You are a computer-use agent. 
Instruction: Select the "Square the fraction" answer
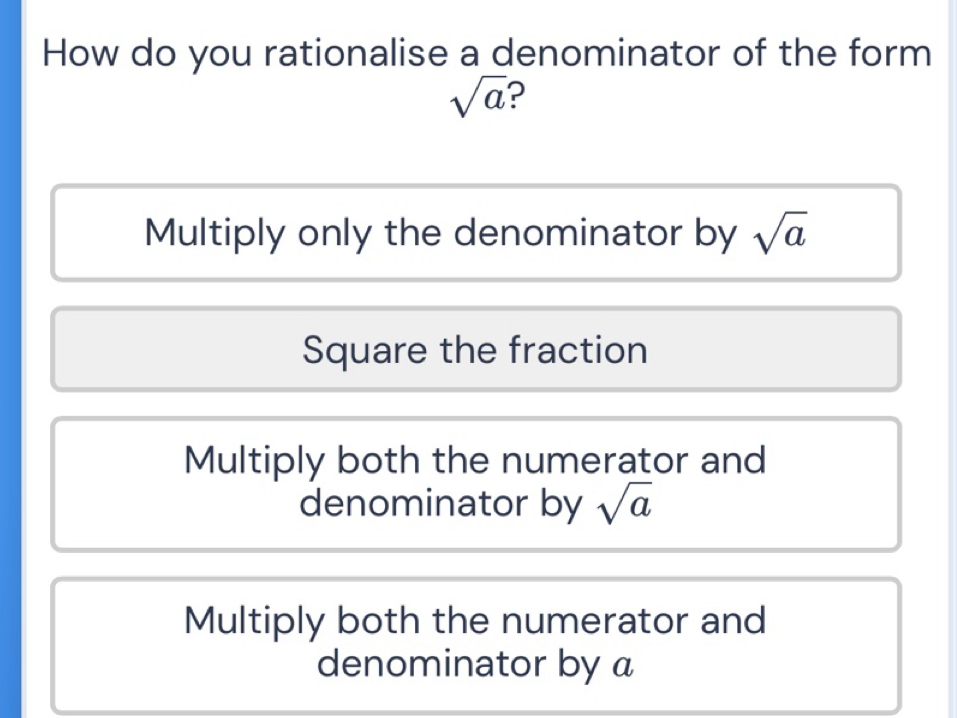(475, 349)
